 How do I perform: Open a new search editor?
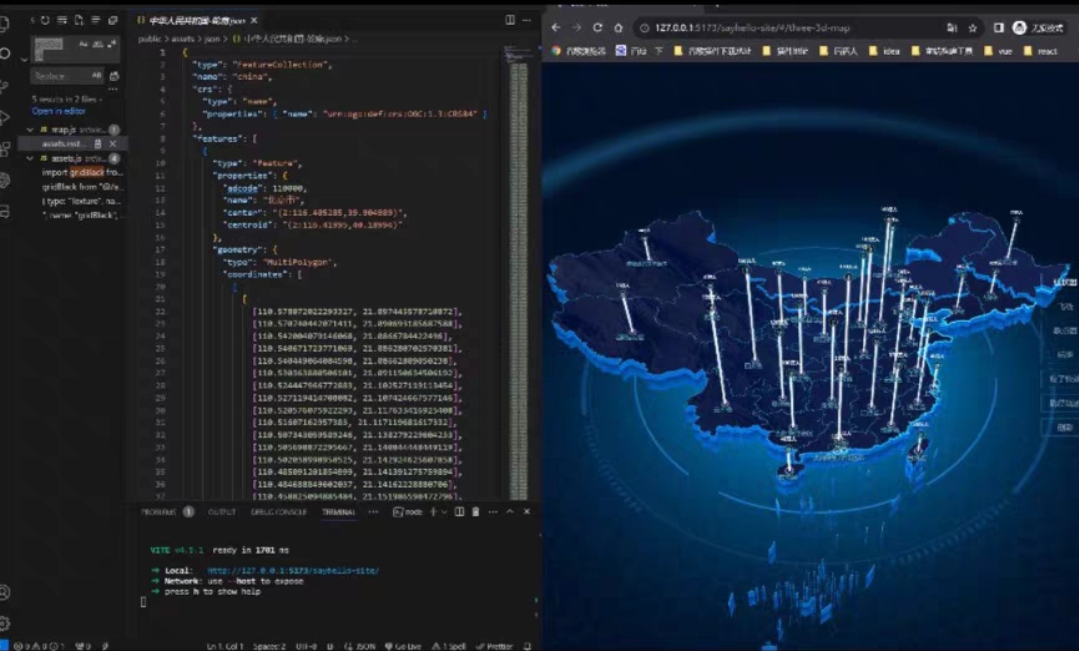[78, 20]
